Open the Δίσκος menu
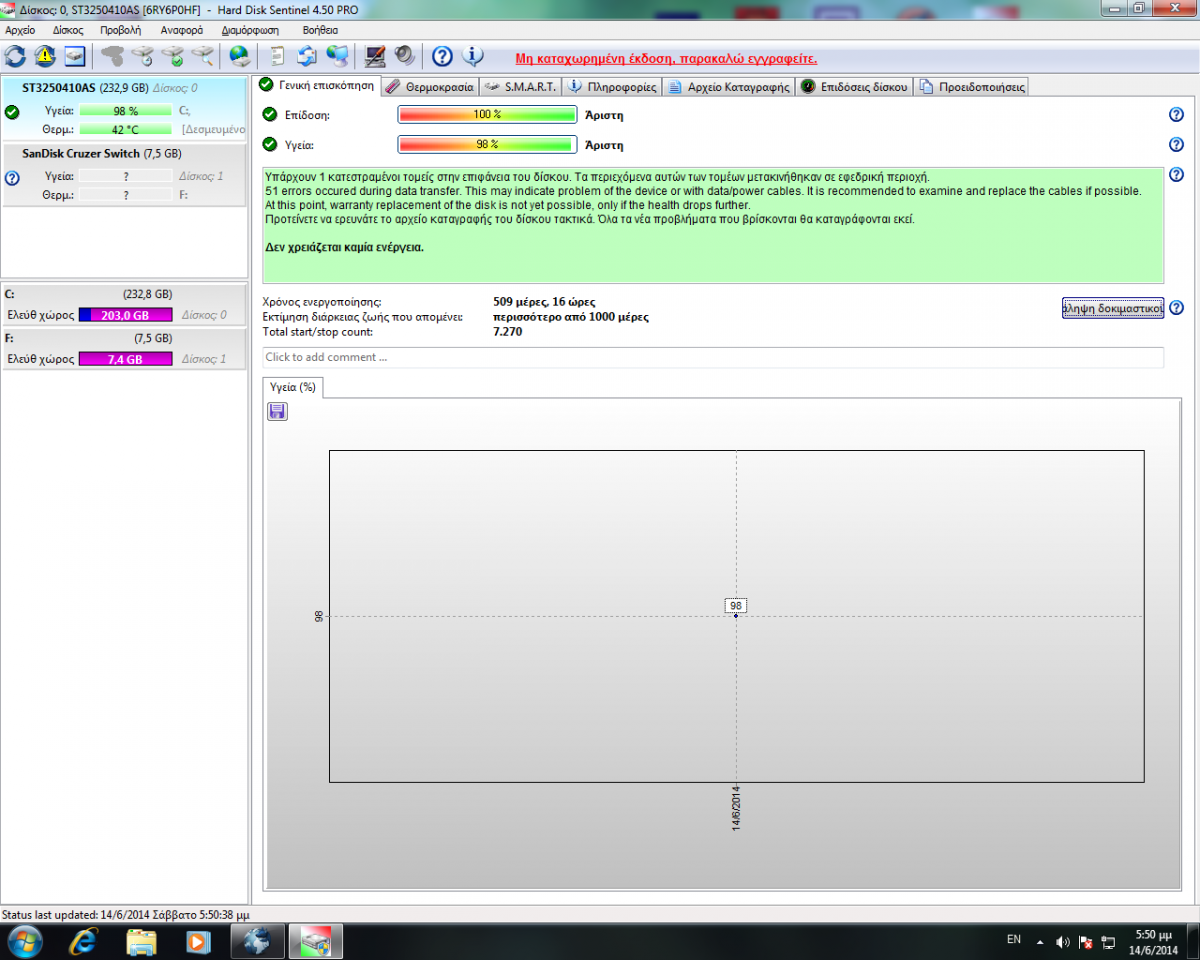 pyautogui.click(x=68, y=30)
